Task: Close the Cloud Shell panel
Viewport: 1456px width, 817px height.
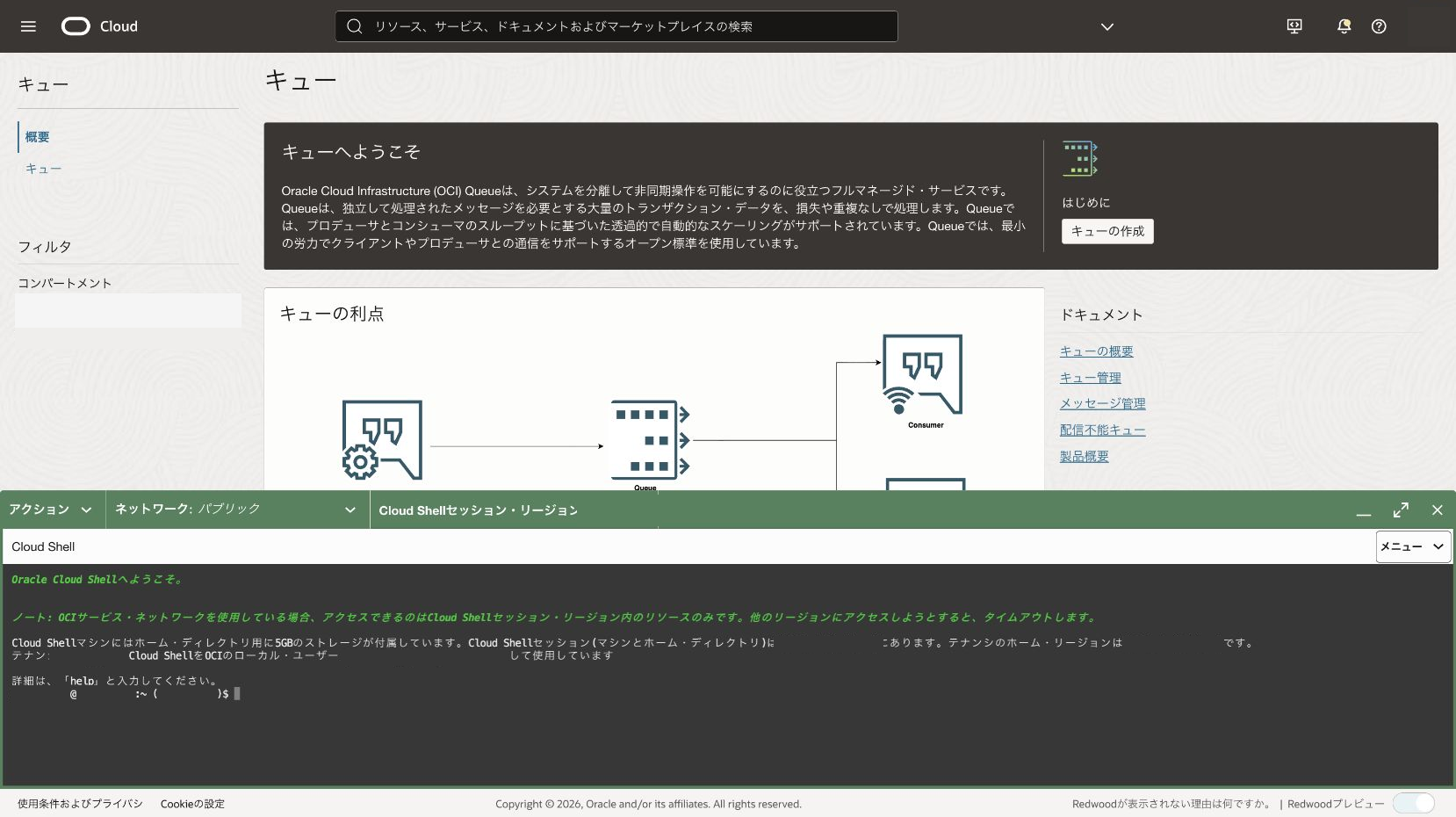Action: click(x=1438, y=510)
